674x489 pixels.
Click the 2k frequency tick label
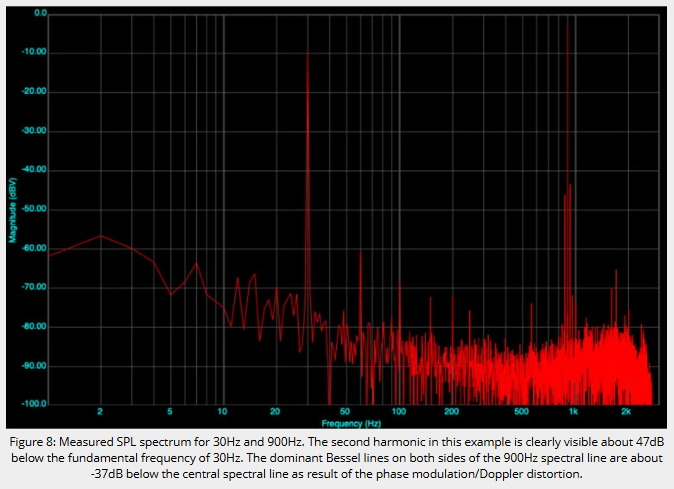(x=626, y=412)
